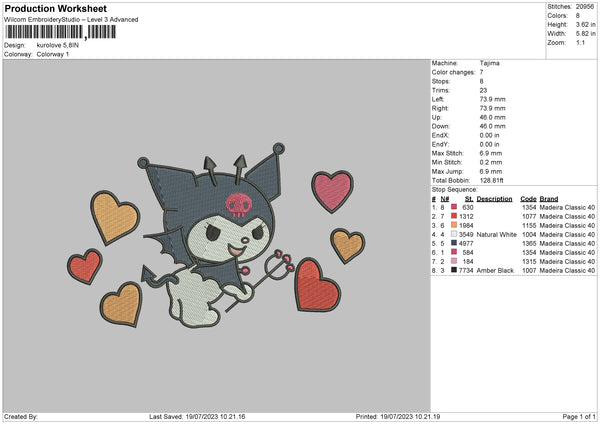Viewport: 600px width, 424px height.
Task: Click thread code 1007 in the list
Action: 529,271
